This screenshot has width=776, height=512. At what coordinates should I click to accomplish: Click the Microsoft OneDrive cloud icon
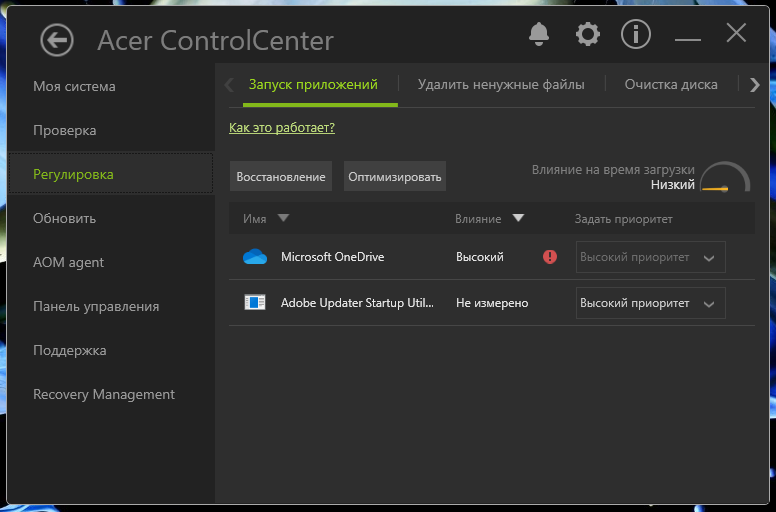coord(255,257)
